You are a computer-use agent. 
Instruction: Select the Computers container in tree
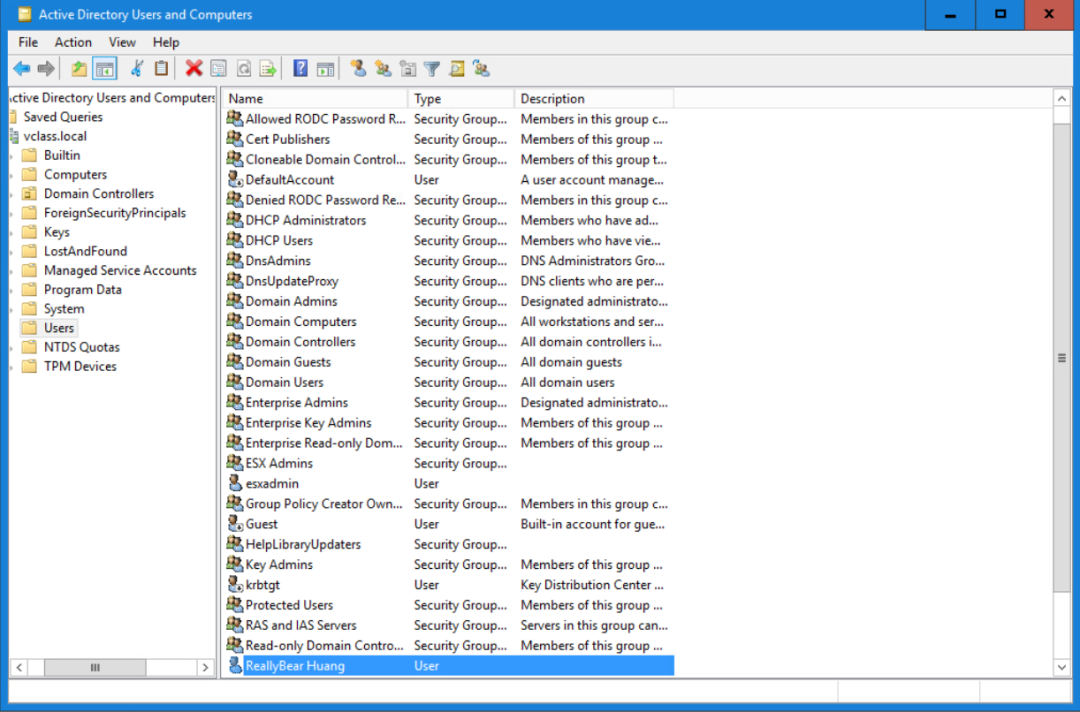(x=76, y=175)
